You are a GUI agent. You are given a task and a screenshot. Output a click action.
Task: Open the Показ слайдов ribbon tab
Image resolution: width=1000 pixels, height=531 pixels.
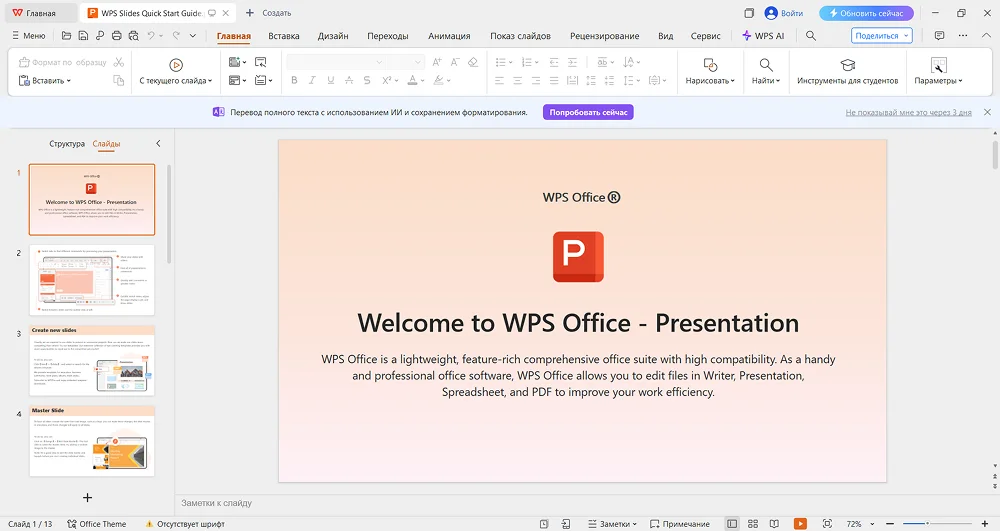pos(520,36)
